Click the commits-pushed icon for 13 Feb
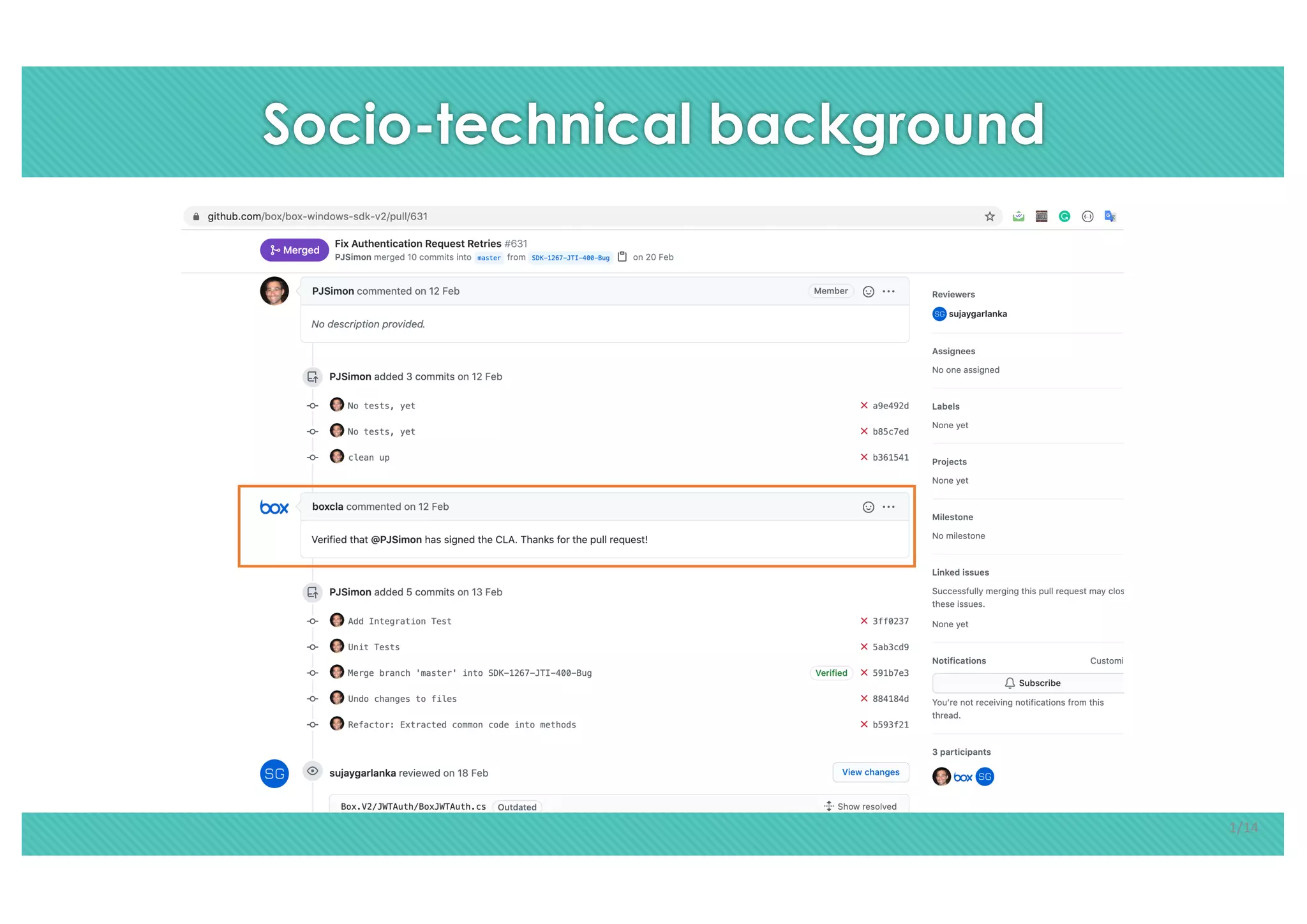This screenshot has width=1307, height=924. tap(312, 592)
